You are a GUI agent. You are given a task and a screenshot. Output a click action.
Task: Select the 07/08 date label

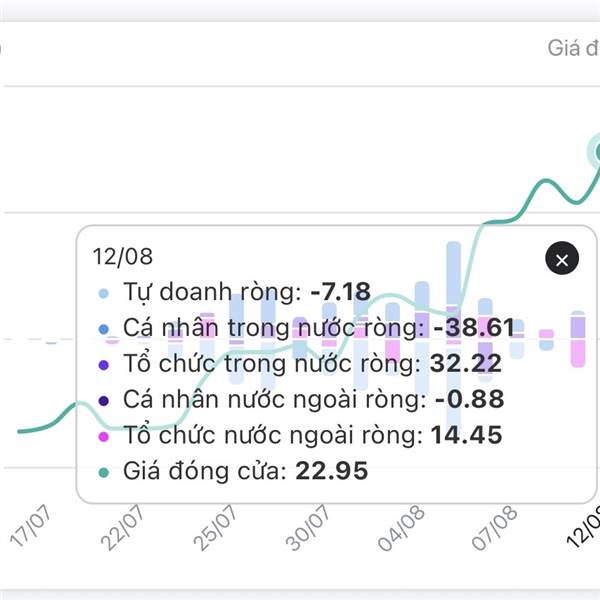(494, 528)
